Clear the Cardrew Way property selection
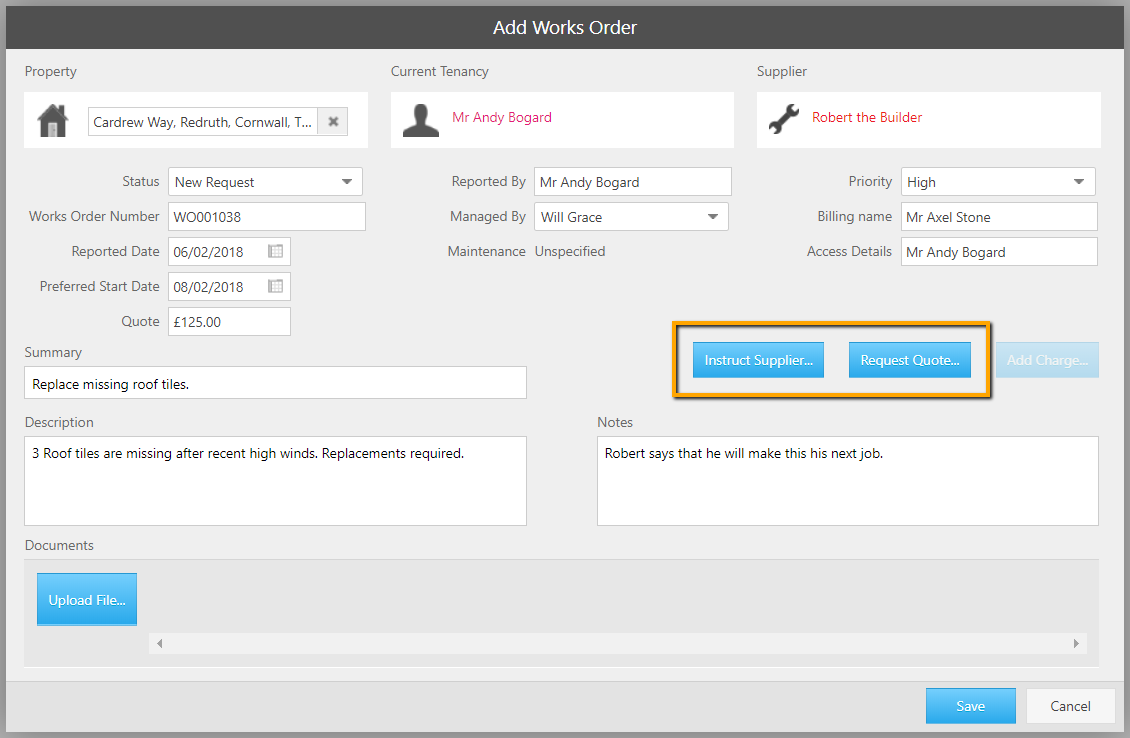 click(333, 122)
